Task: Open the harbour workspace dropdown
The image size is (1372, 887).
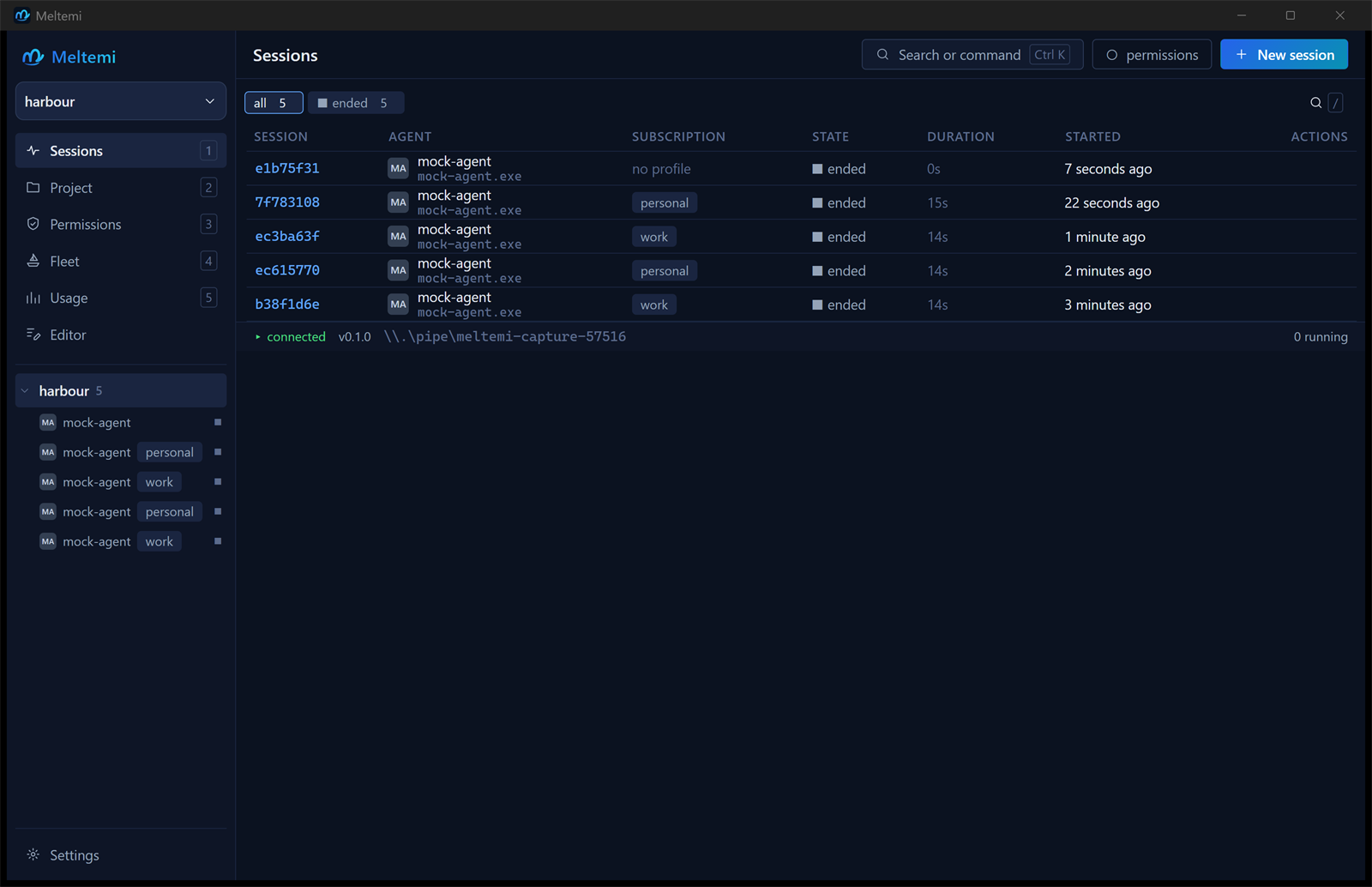Action: pyautogui.click(x=121, y=101)
